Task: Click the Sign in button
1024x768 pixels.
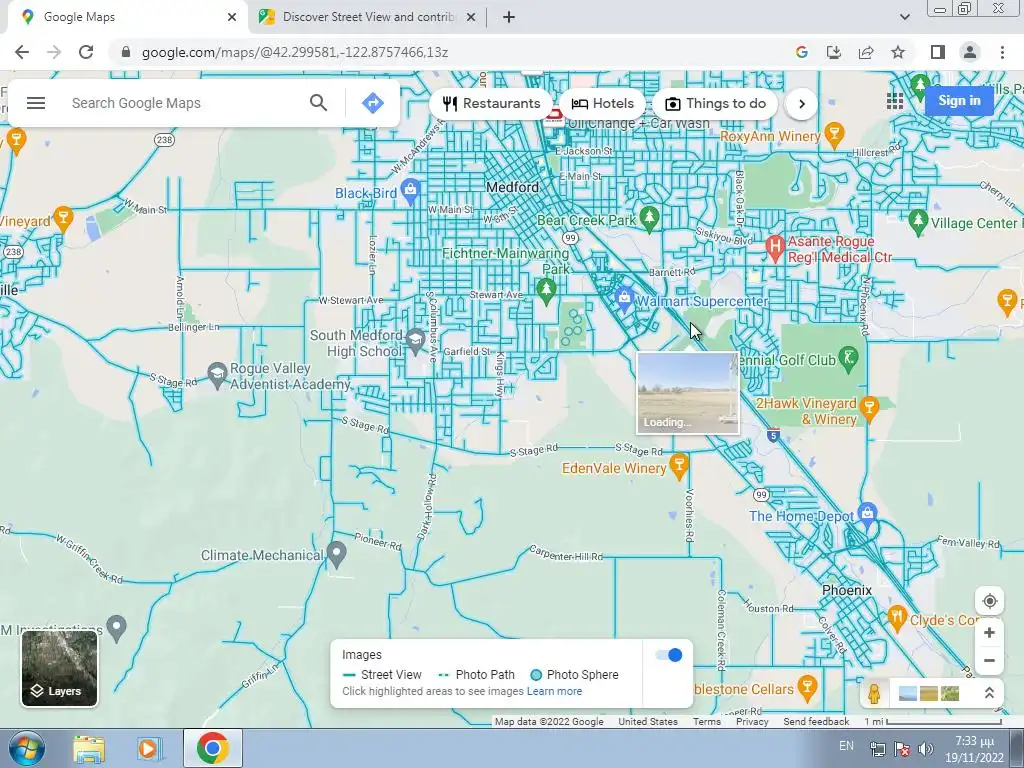Action: point(959,101)
